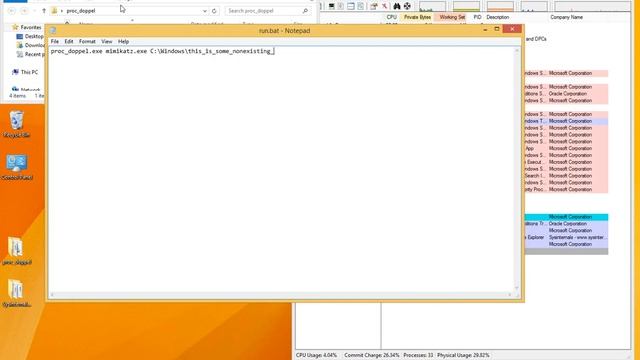
Task: Click the binoculars Find icon in Process Explorer
Action: 396,6
